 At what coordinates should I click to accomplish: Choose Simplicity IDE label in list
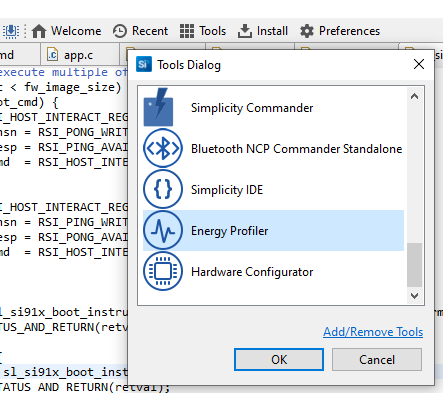(x=227, y=190)
